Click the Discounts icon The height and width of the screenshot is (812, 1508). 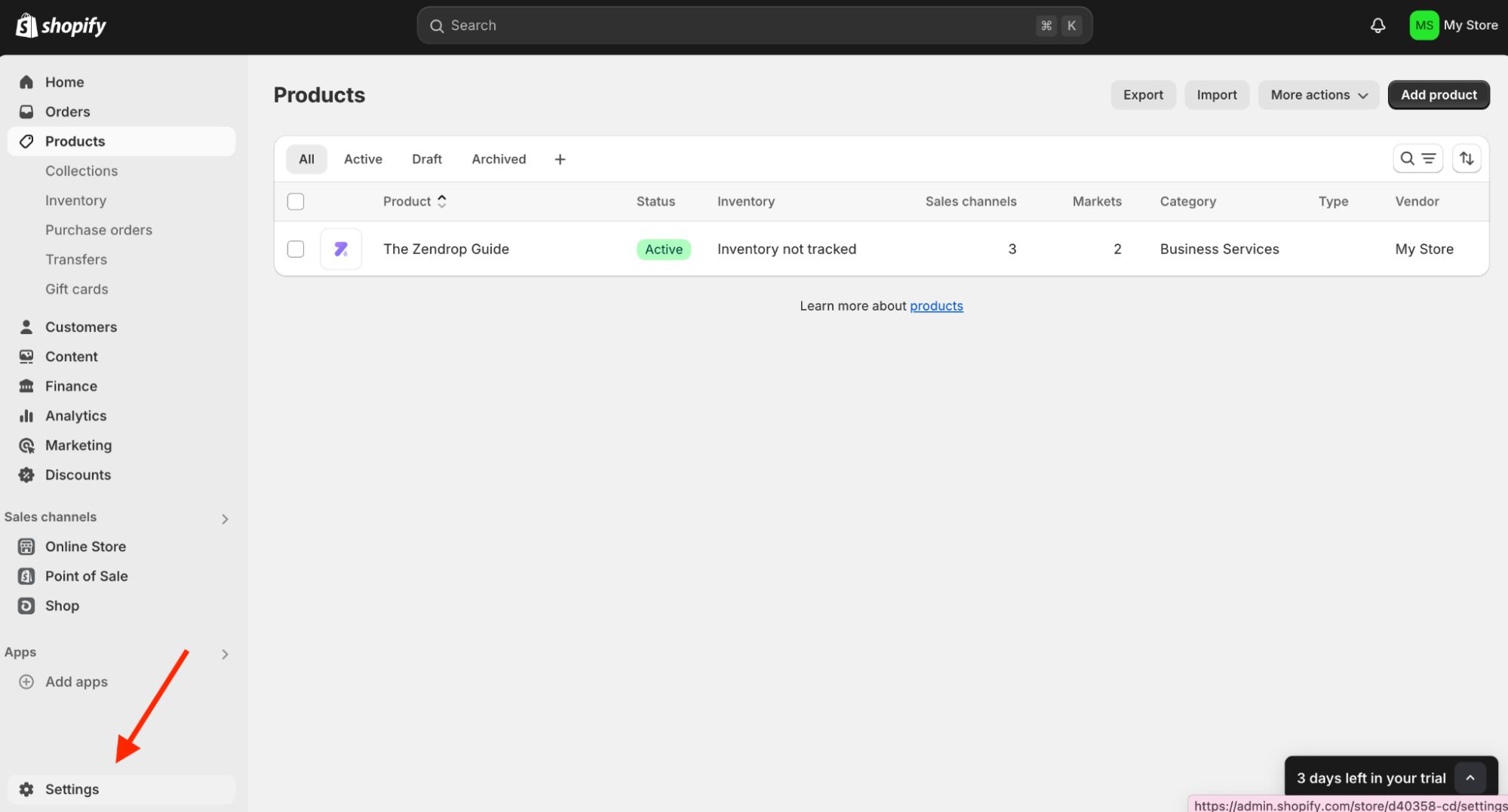26,475
